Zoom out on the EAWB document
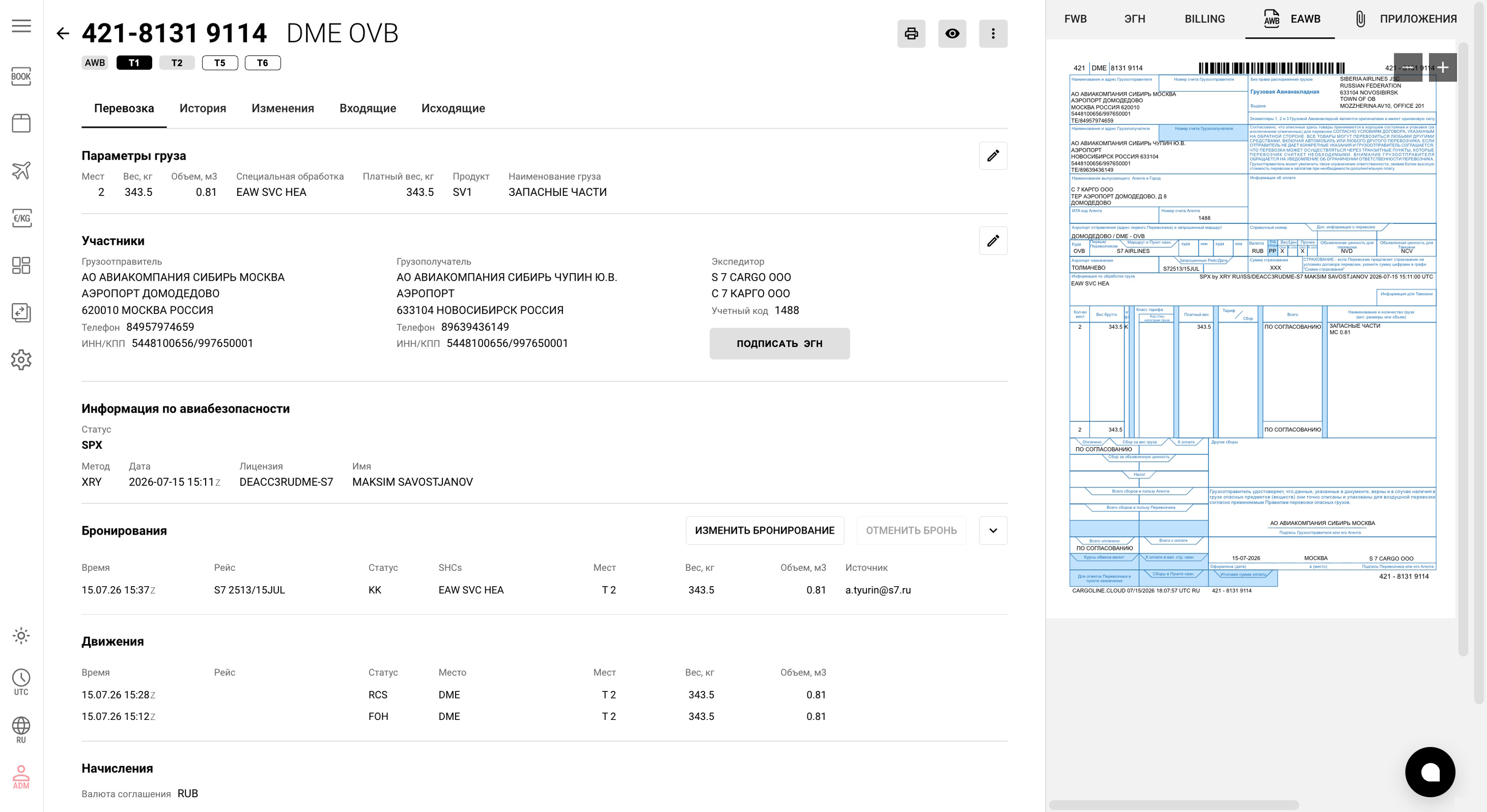 [x=1408, y=68]
